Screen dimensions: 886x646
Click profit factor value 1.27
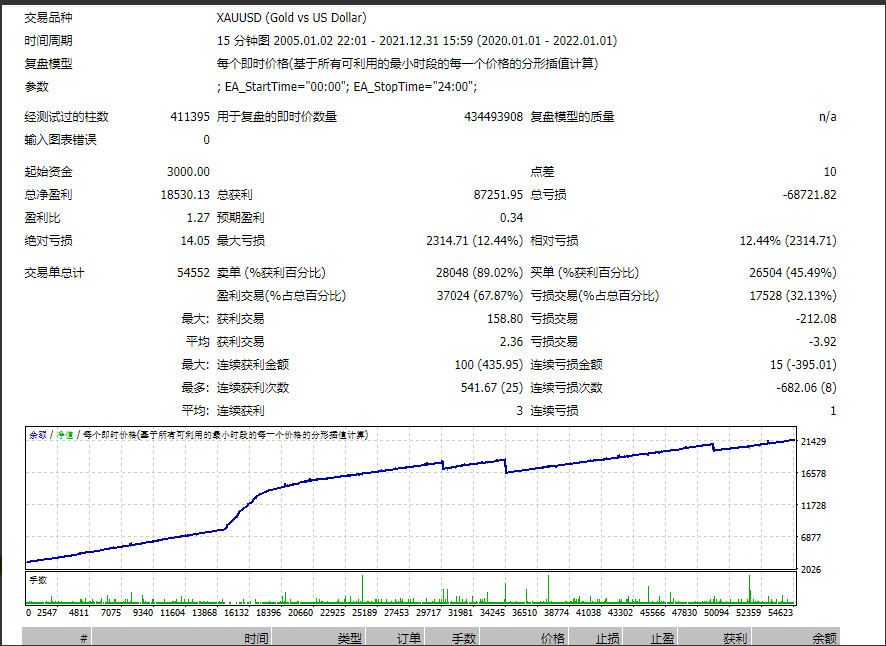(198, 218)
